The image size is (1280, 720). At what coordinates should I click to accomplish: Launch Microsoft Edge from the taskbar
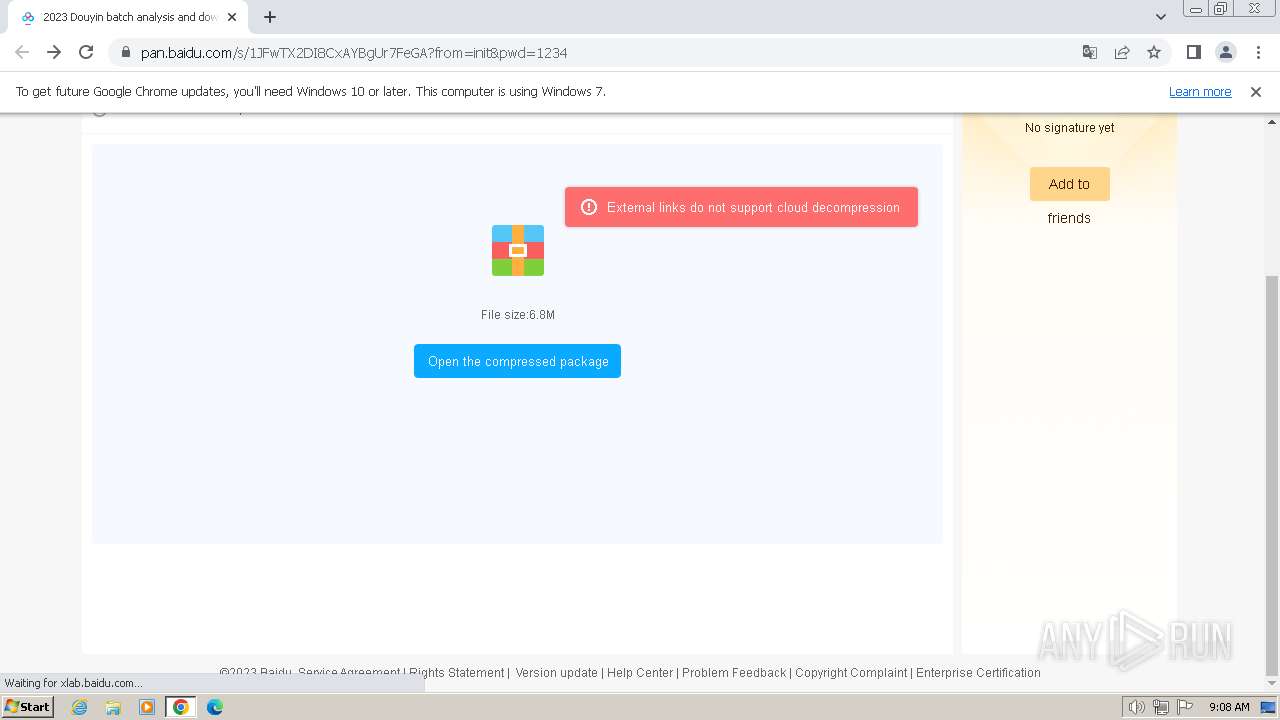[214, 707]
